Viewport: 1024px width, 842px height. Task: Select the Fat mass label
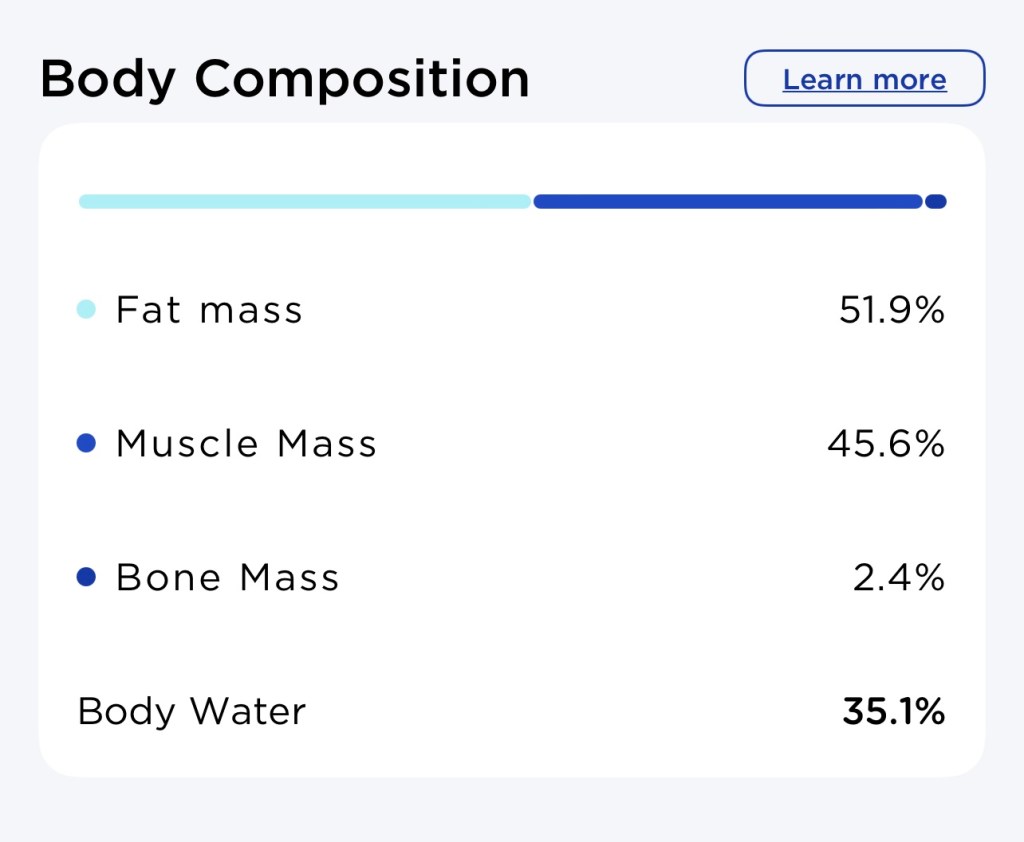(x=209, y=310)
